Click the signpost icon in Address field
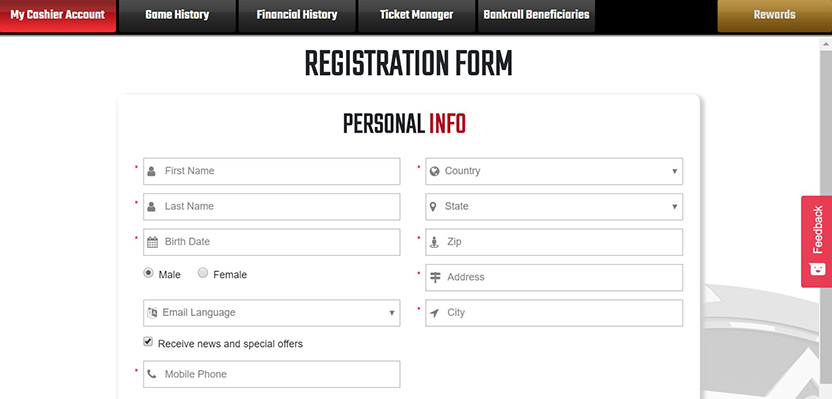 (x=435, y=277)
